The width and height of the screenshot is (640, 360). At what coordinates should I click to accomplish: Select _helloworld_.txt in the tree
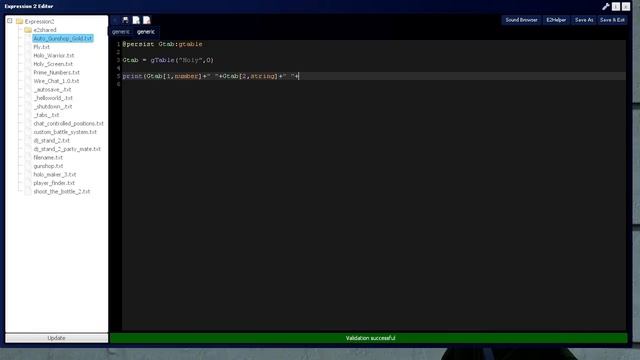[x=53, y=98]
